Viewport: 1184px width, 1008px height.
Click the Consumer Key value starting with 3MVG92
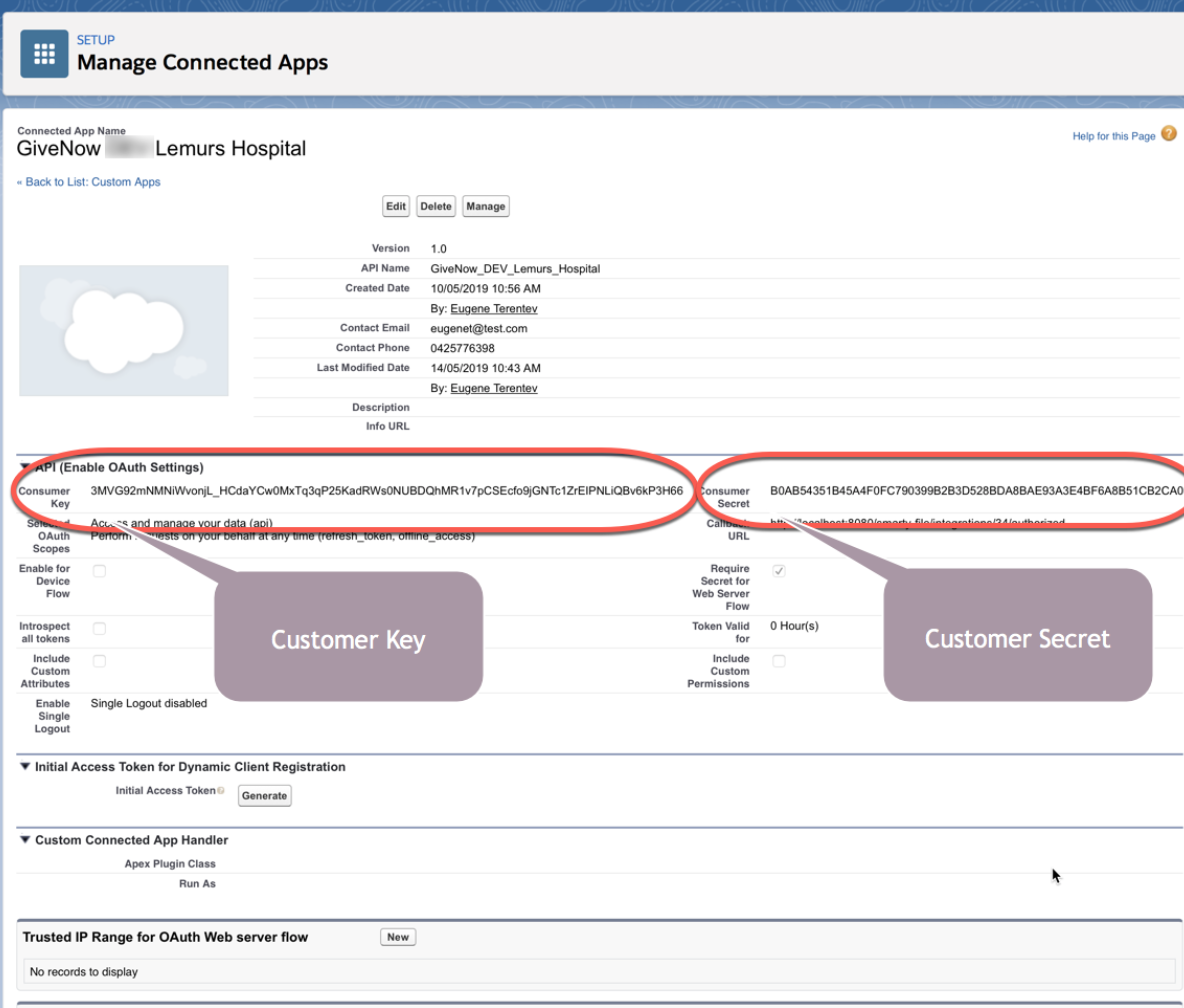(x=387, y=491)
